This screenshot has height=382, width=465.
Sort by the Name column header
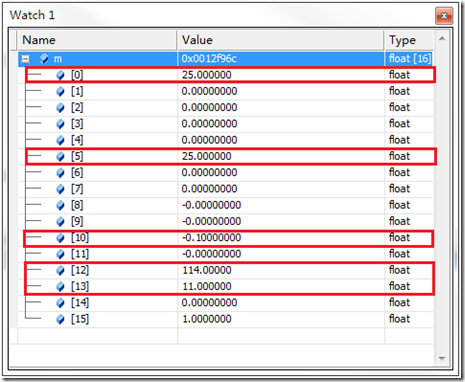(x=97, y=40)
